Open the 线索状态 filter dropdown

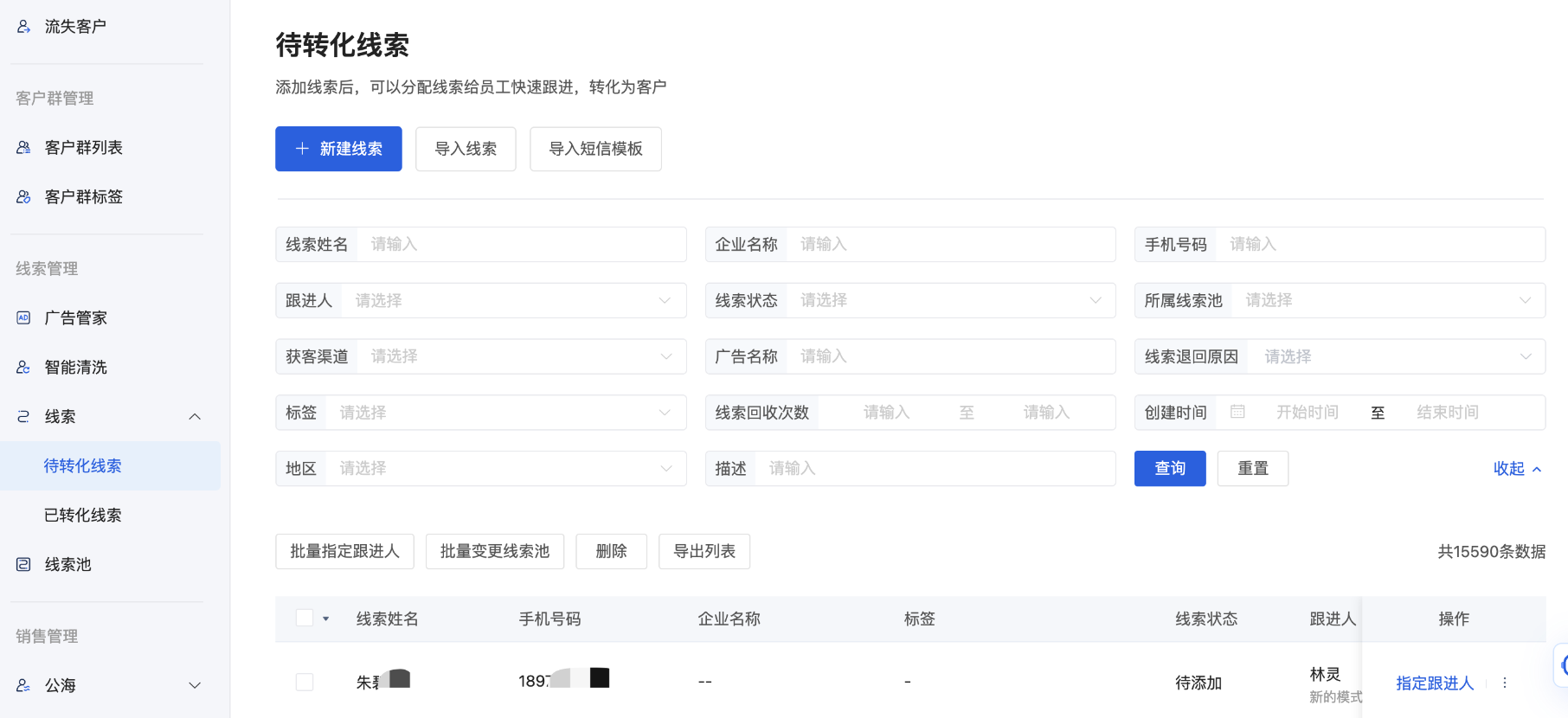[910, 300]
